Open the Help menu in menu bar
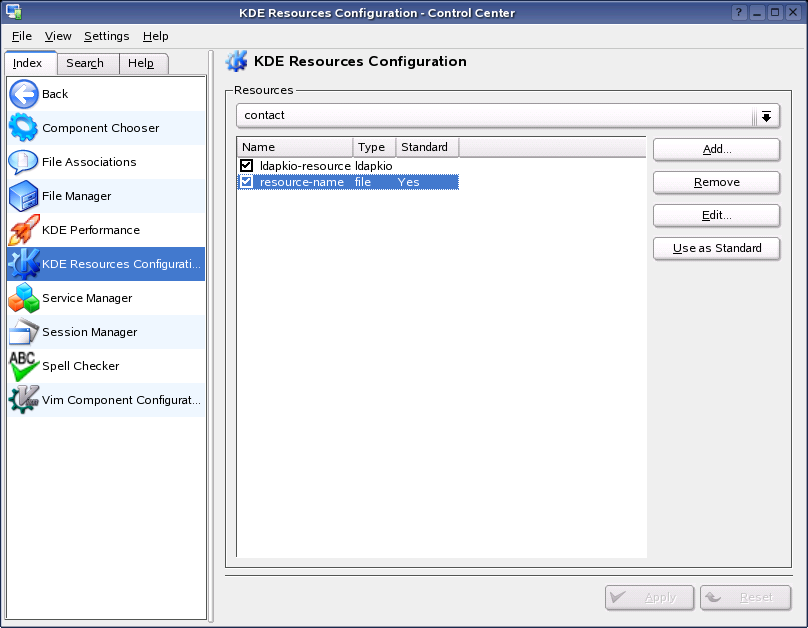 point(156,36)
